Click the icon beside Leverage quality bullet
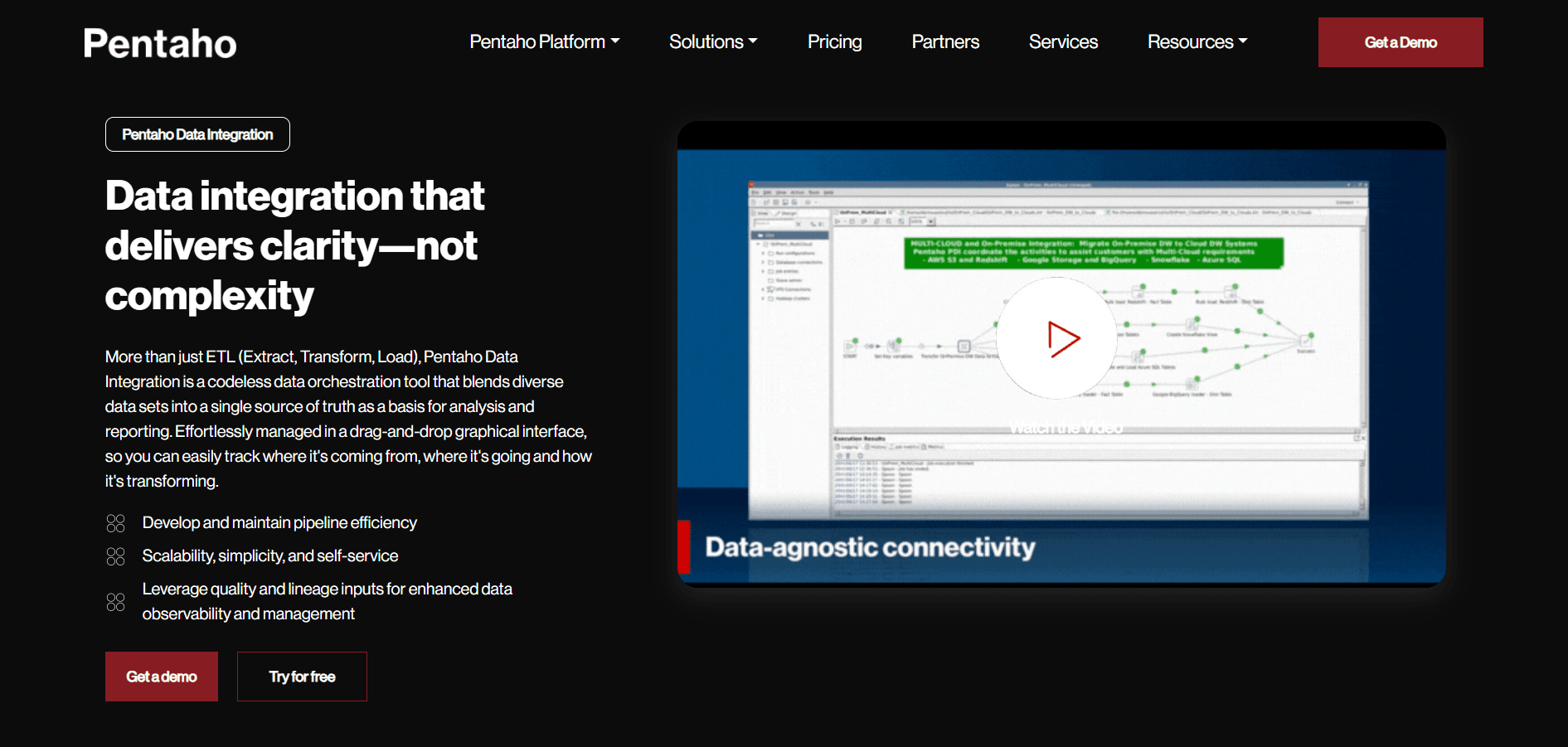 [x=116, y=602]
